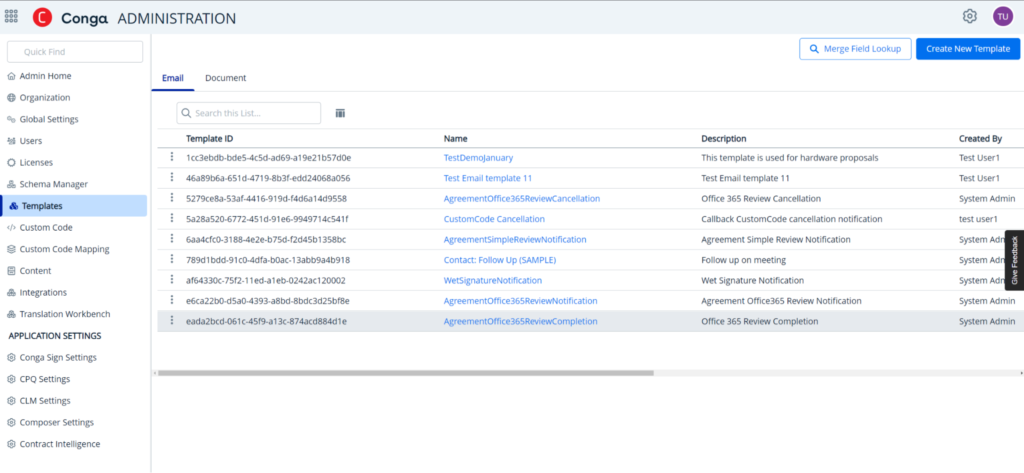Open Global Settings in sidebar
Screen dimensions: 1024x473
48,119
